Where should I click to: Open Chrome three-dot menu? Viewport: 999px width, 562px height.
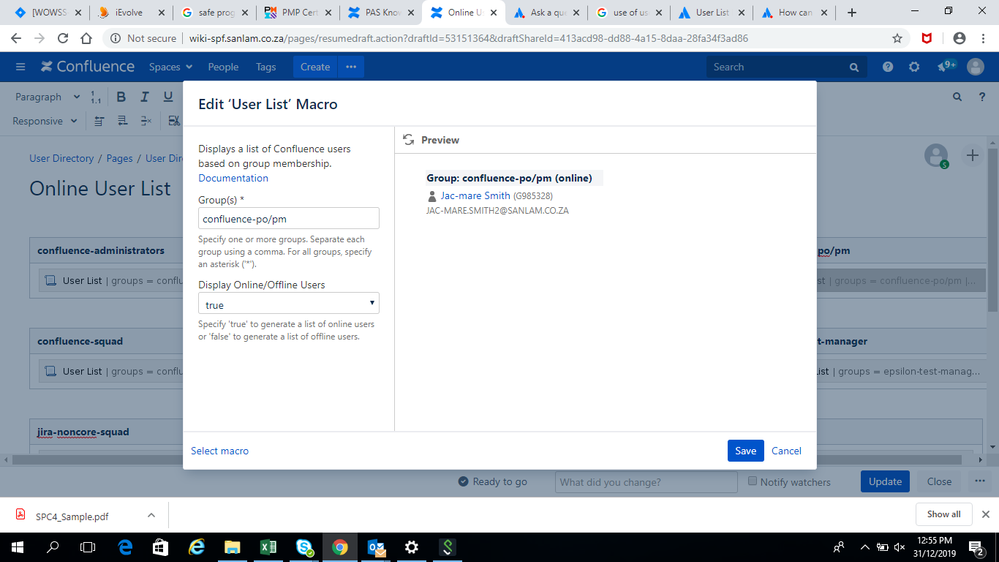click(983, 38)
